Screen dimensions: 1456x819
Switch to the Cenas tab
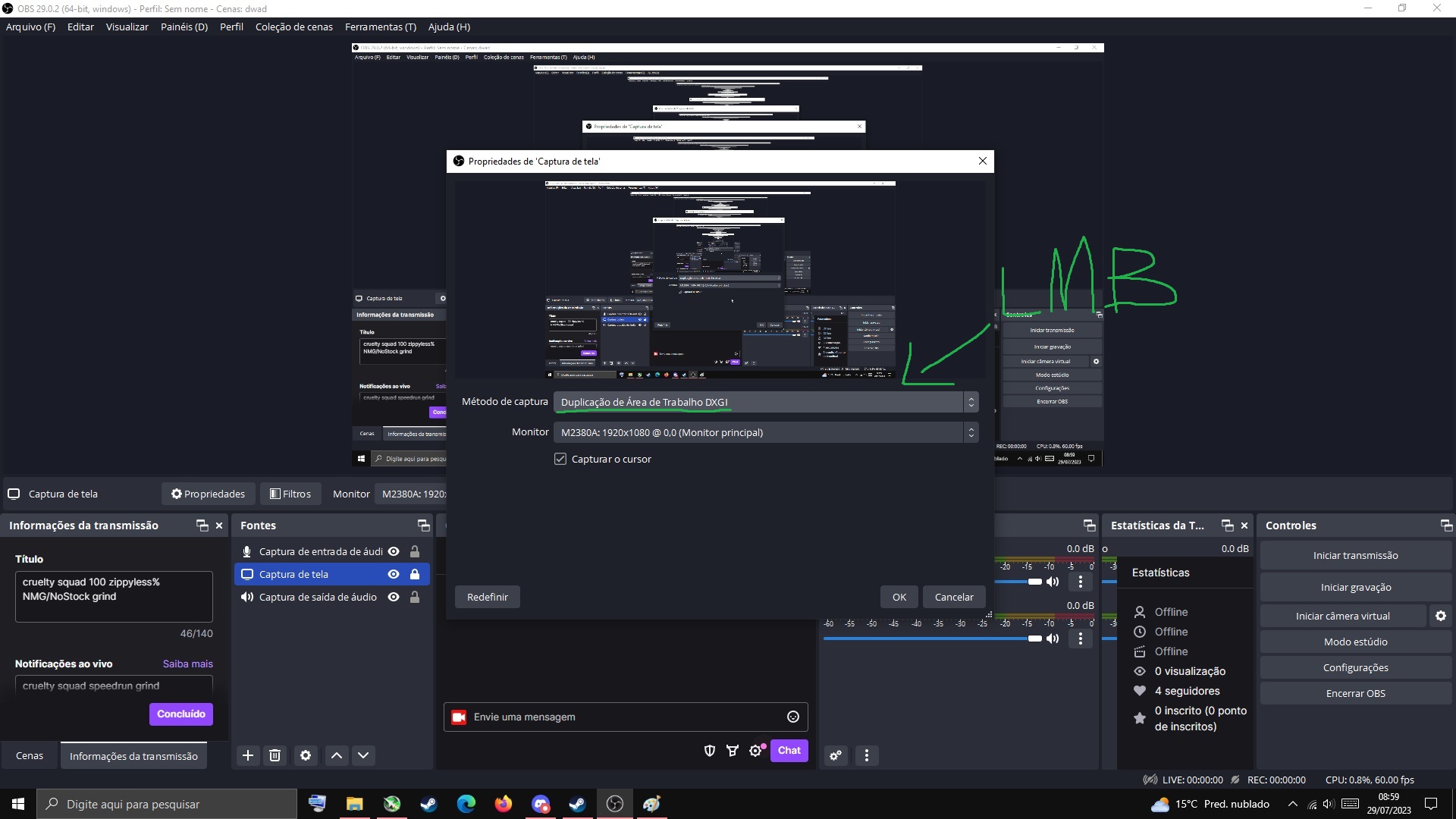point(30,756)
